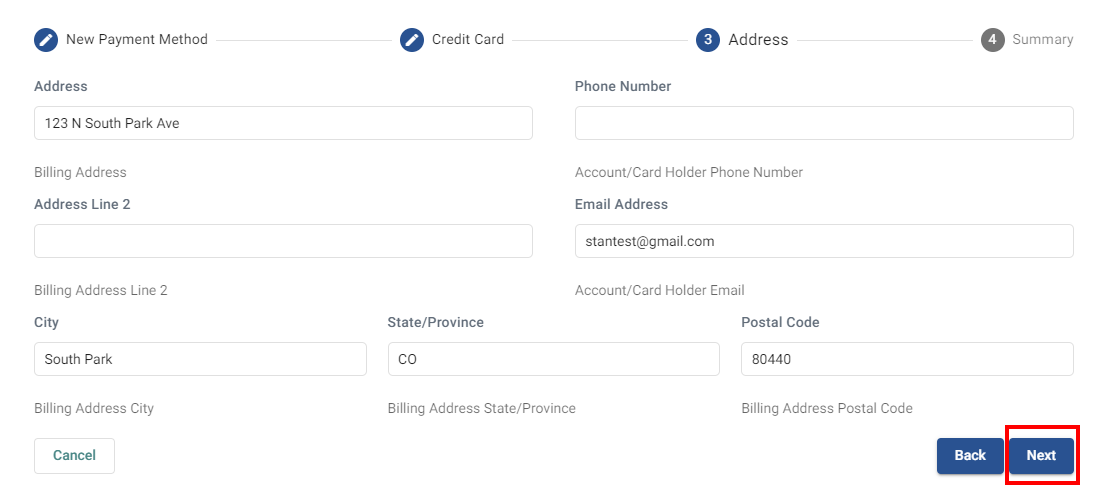Viewport: 1112px width, 502px height.
Task: Click the empty Phone Number field
Action: 824,123
